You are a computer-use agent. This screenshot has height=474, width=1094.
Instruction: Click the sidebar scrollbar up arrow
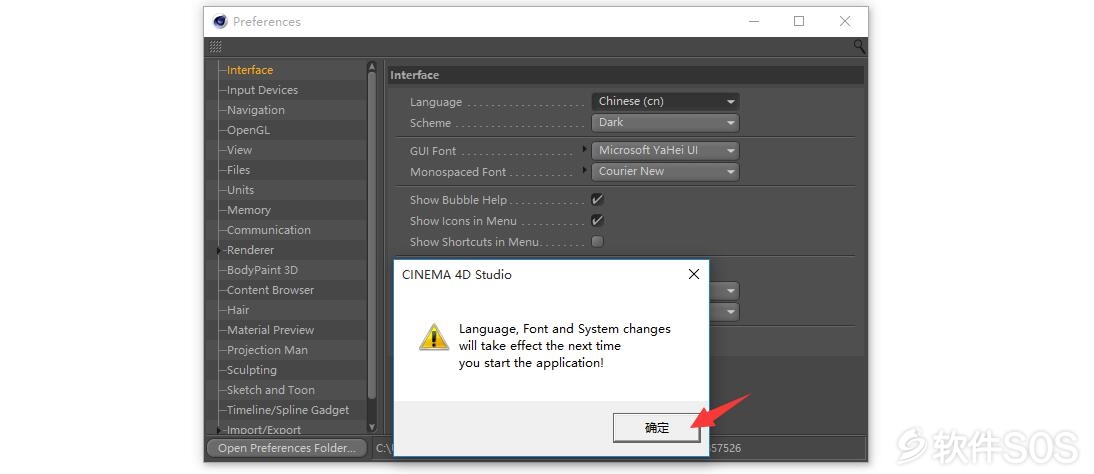coord(372,66)
